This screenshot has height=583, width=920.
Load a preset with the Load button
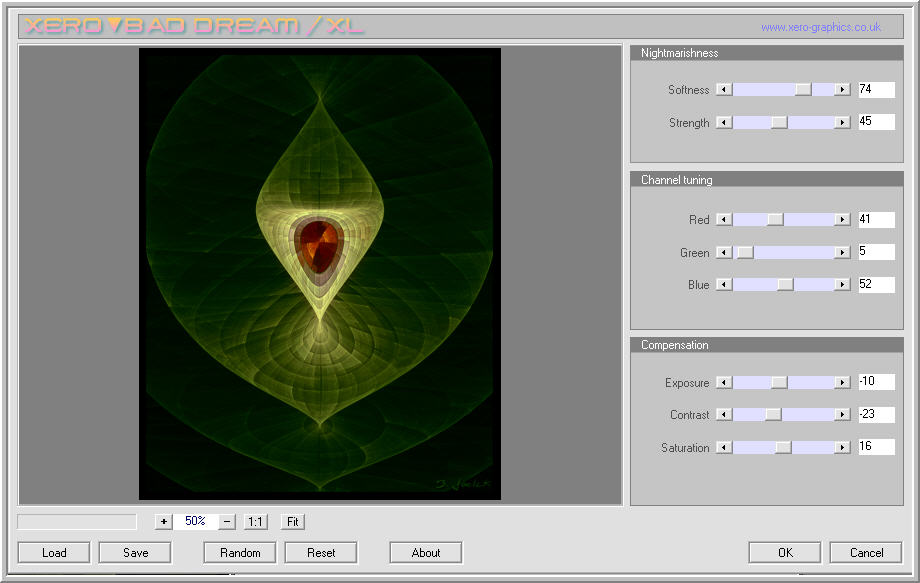click(x=54, y=553)
